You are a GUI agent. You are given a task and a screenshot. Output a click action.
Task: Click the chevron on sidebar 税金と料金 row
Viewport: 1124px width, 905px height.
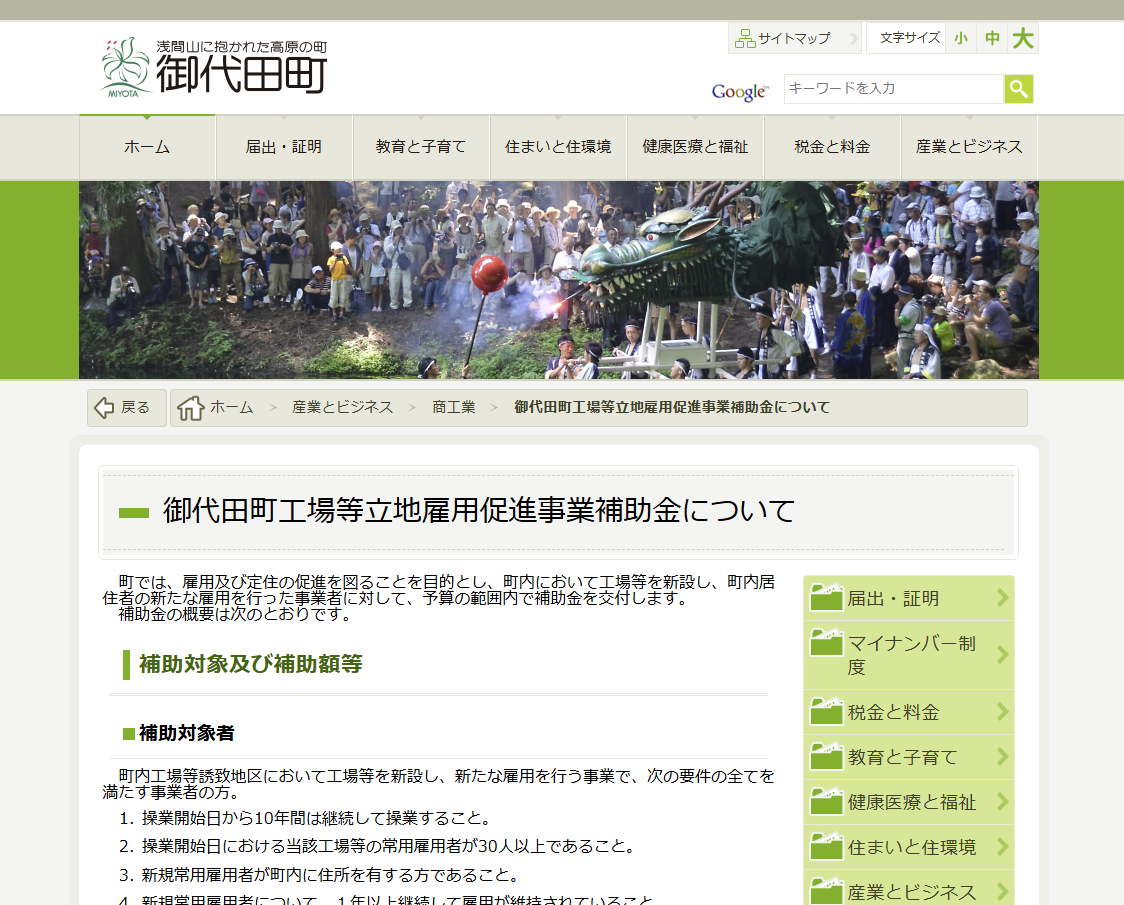pos(1003,711)
